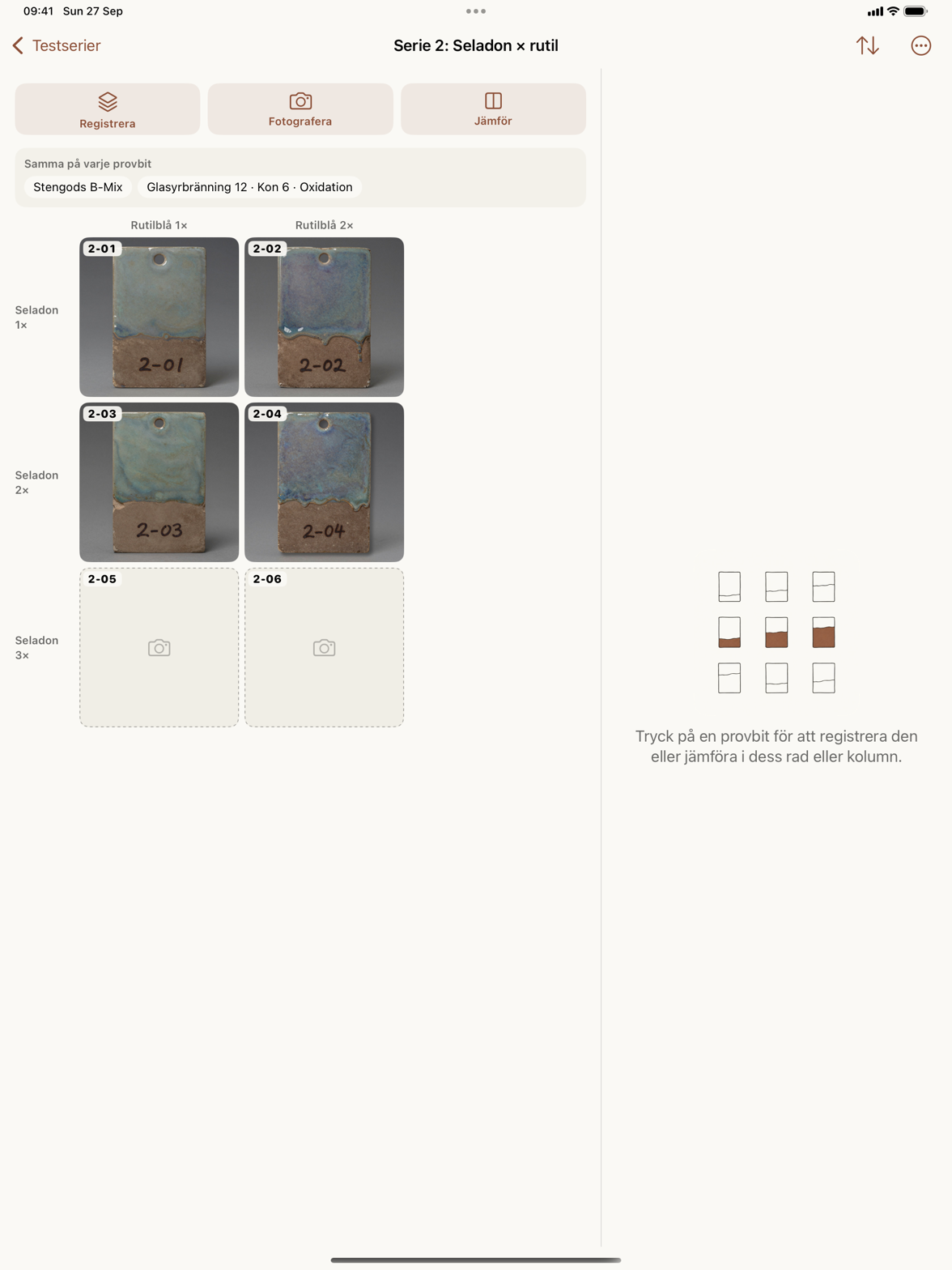The width and height of the screenshot is (952, 1270).
Task: Select the Rutilblå 2× column header
Action: [x=325, y=225]
